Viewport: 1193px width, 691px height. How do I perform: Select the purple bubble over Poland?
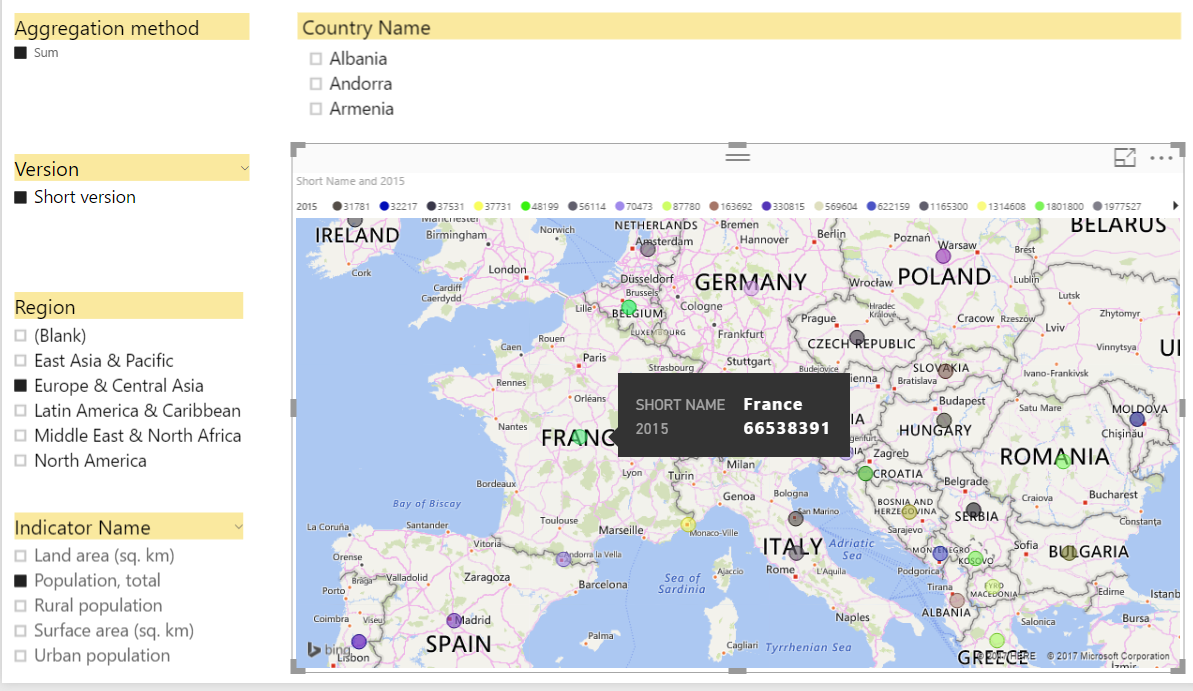coord(942,256)
